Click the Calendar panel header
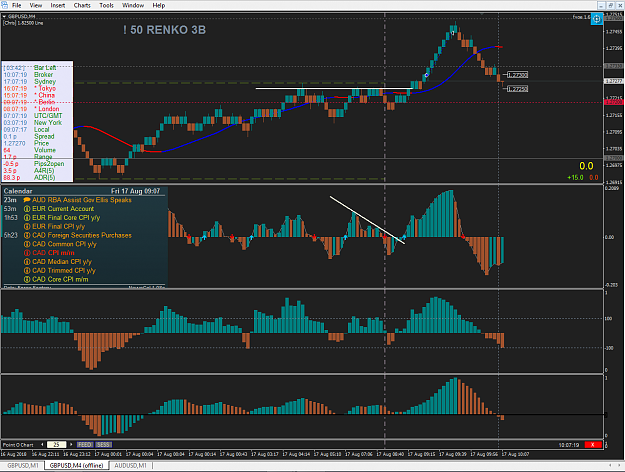 [x=83, y=191]
